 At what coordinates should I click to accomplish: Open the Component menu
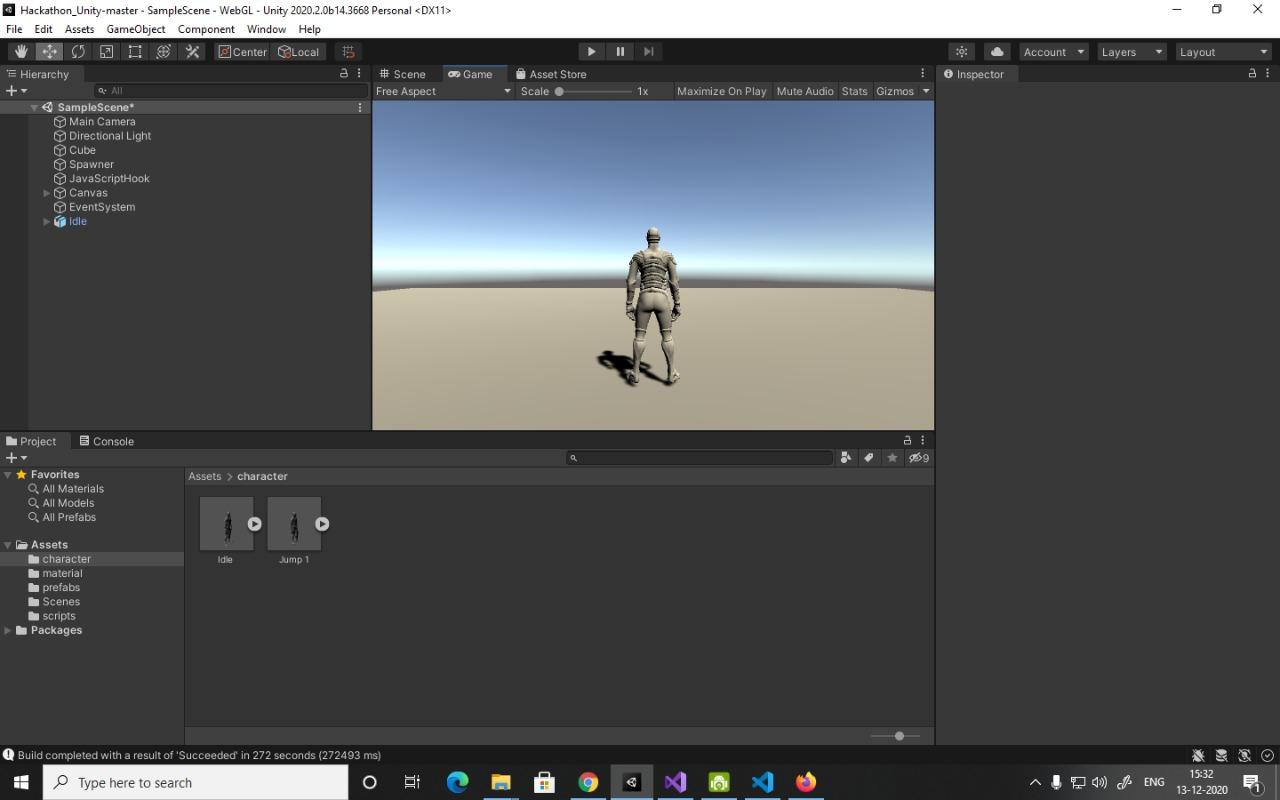point(206,29)
